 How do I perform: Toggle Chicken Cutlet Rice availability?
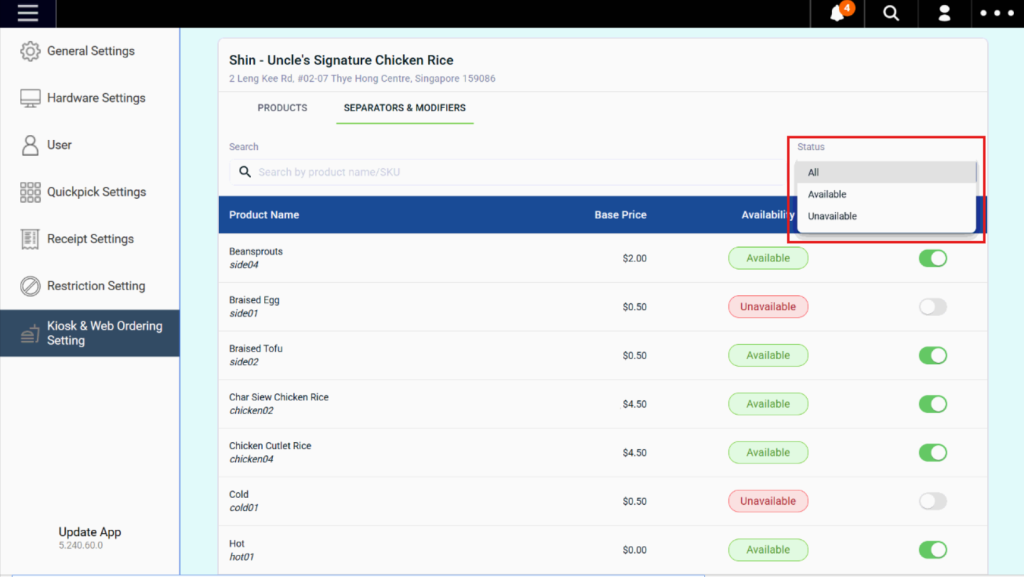[x=933, y=452]
